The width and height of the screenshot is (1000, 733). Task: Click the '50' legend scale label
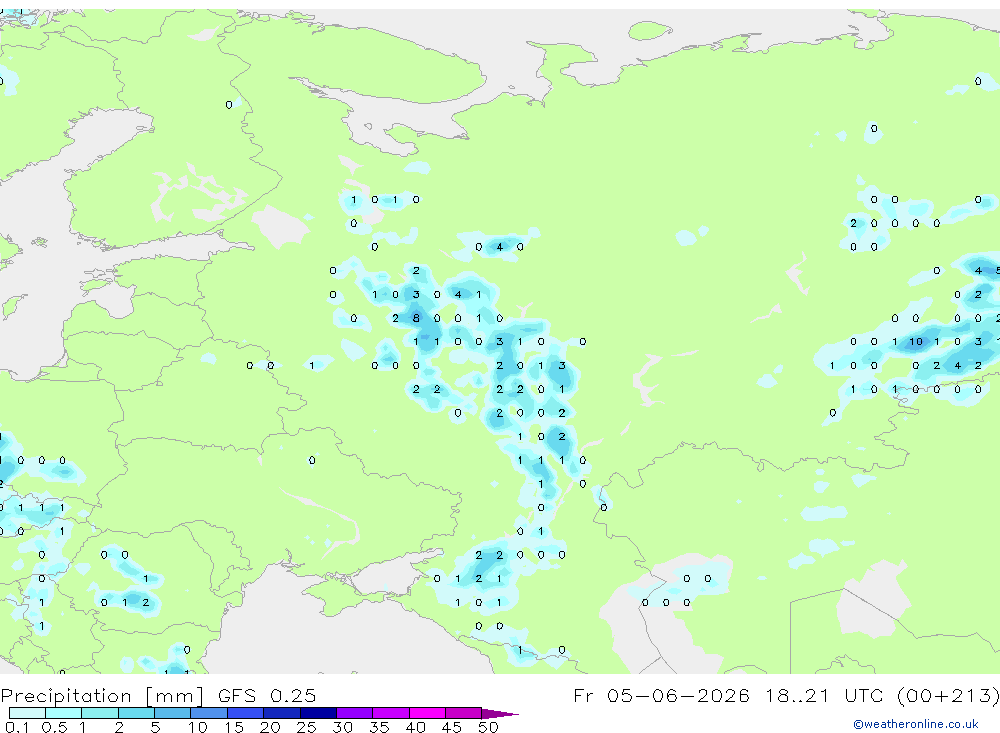[x=488, y=727]
